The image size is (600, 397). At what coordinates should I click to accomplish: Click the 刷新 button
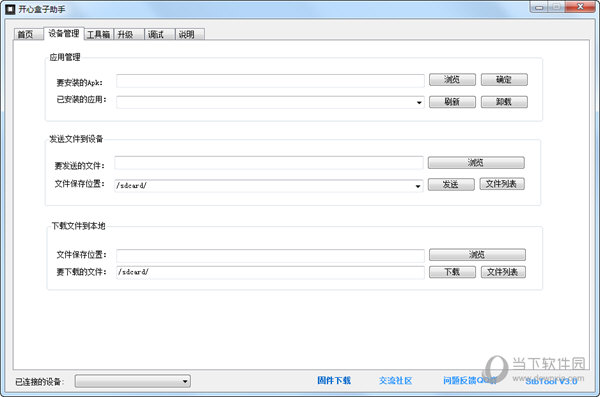(x=452, y=102)
